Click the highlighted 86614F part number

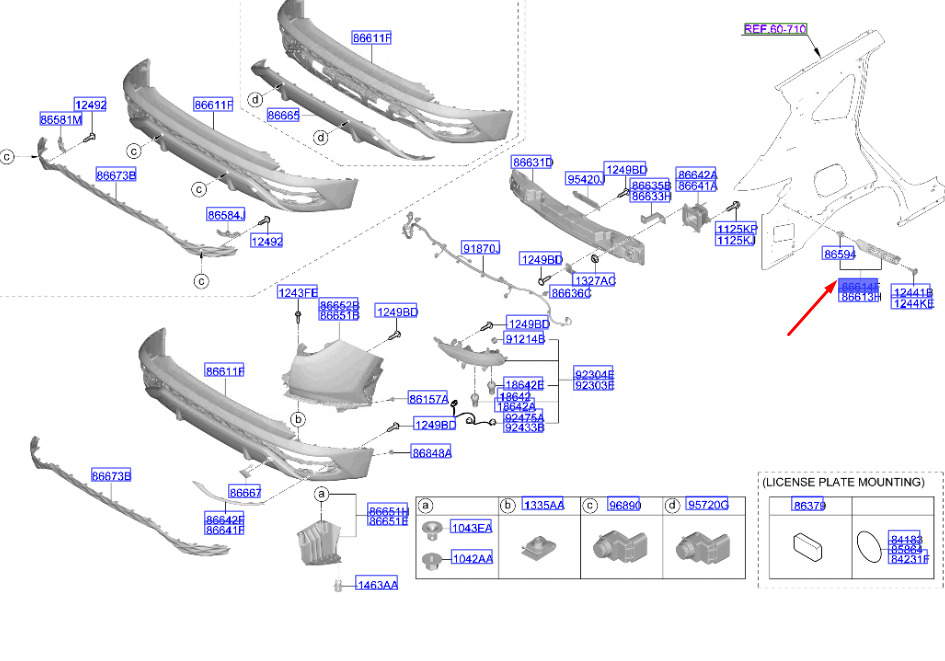pyautogui.click(x=860, y=285)
